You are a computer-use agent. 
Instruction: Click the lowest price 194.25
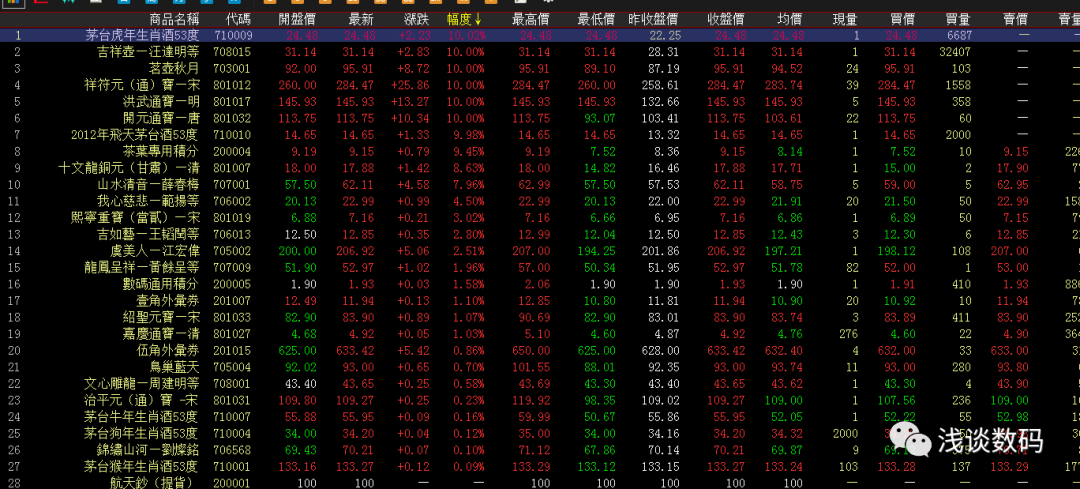596,251
